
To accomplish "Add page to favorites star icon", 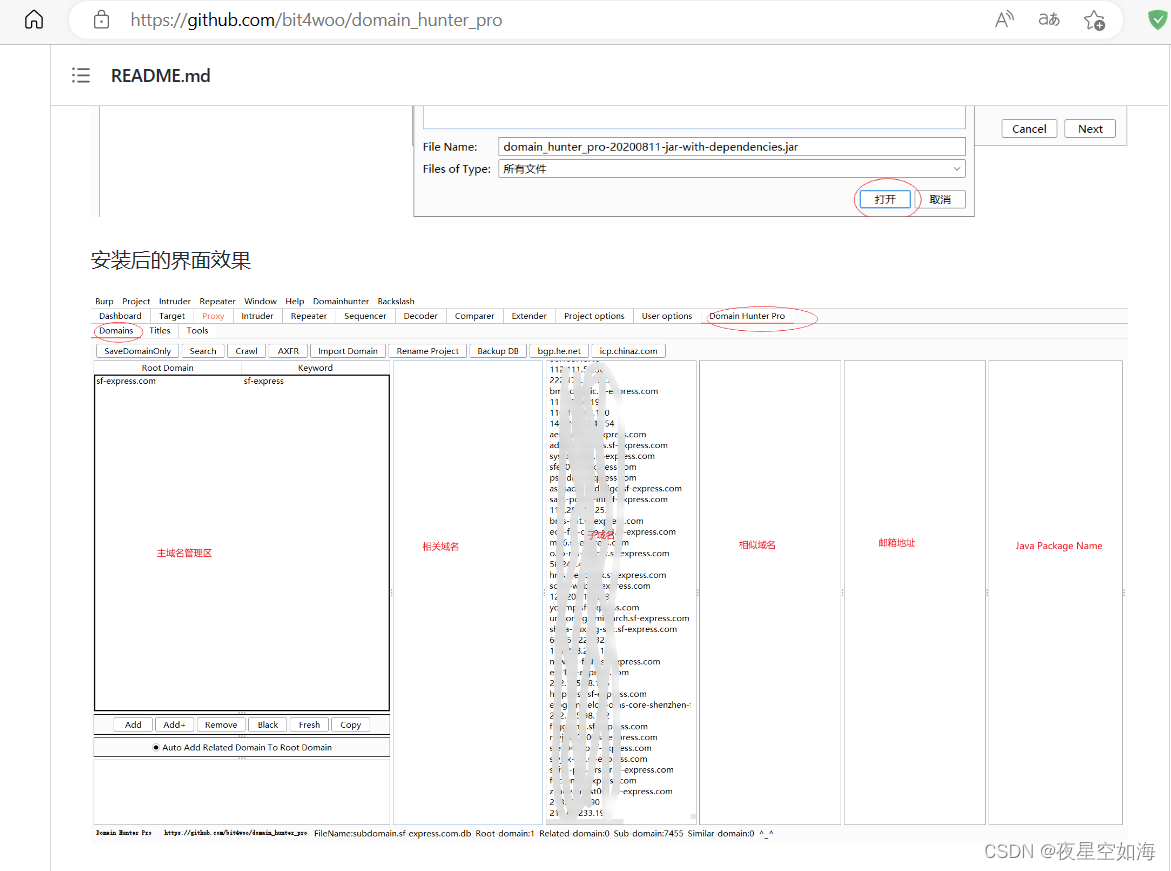I will point(1094,20).
